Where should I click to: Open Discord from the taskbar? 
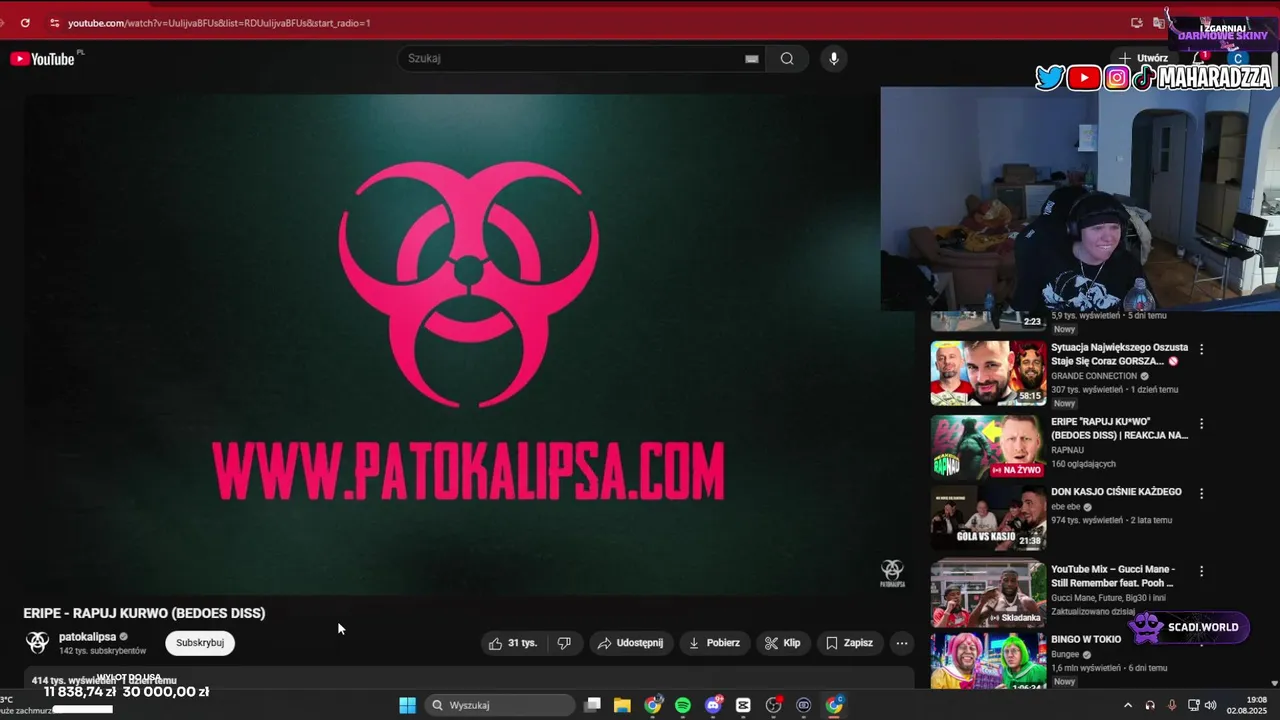tap(713, 705)
